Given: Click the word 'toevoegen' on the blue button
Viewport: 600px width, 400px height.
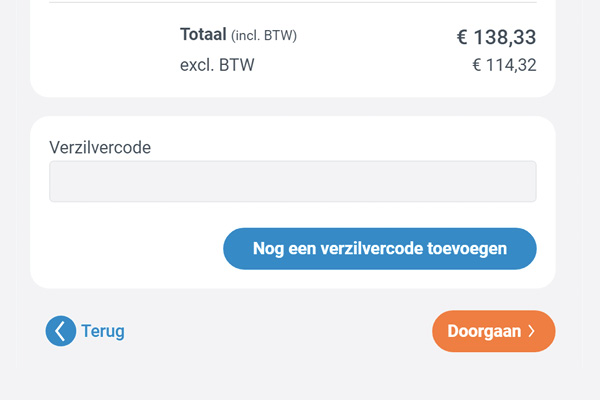Looking at the screenshot, I should 467,249.
